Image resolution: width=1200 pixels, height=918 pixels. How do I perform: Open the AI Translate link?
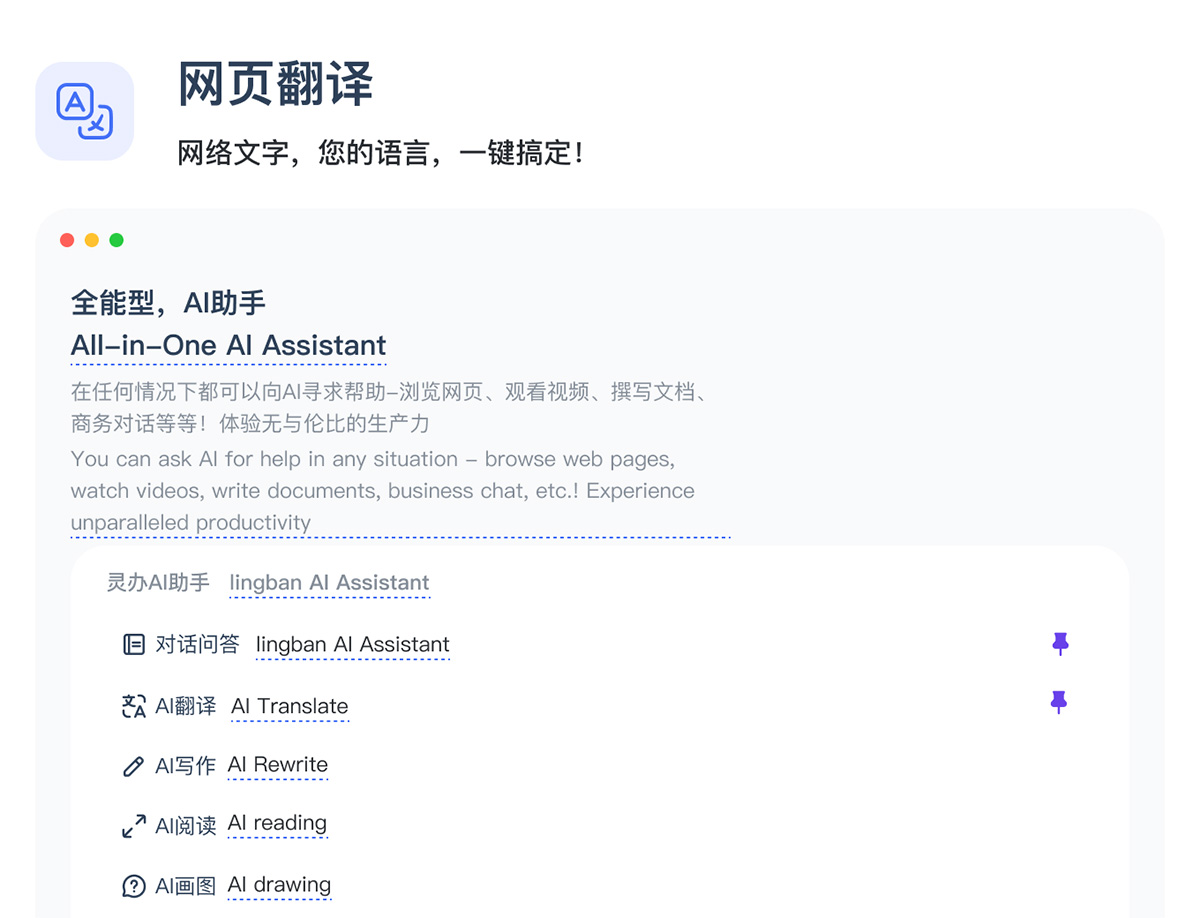pos(289,706)
